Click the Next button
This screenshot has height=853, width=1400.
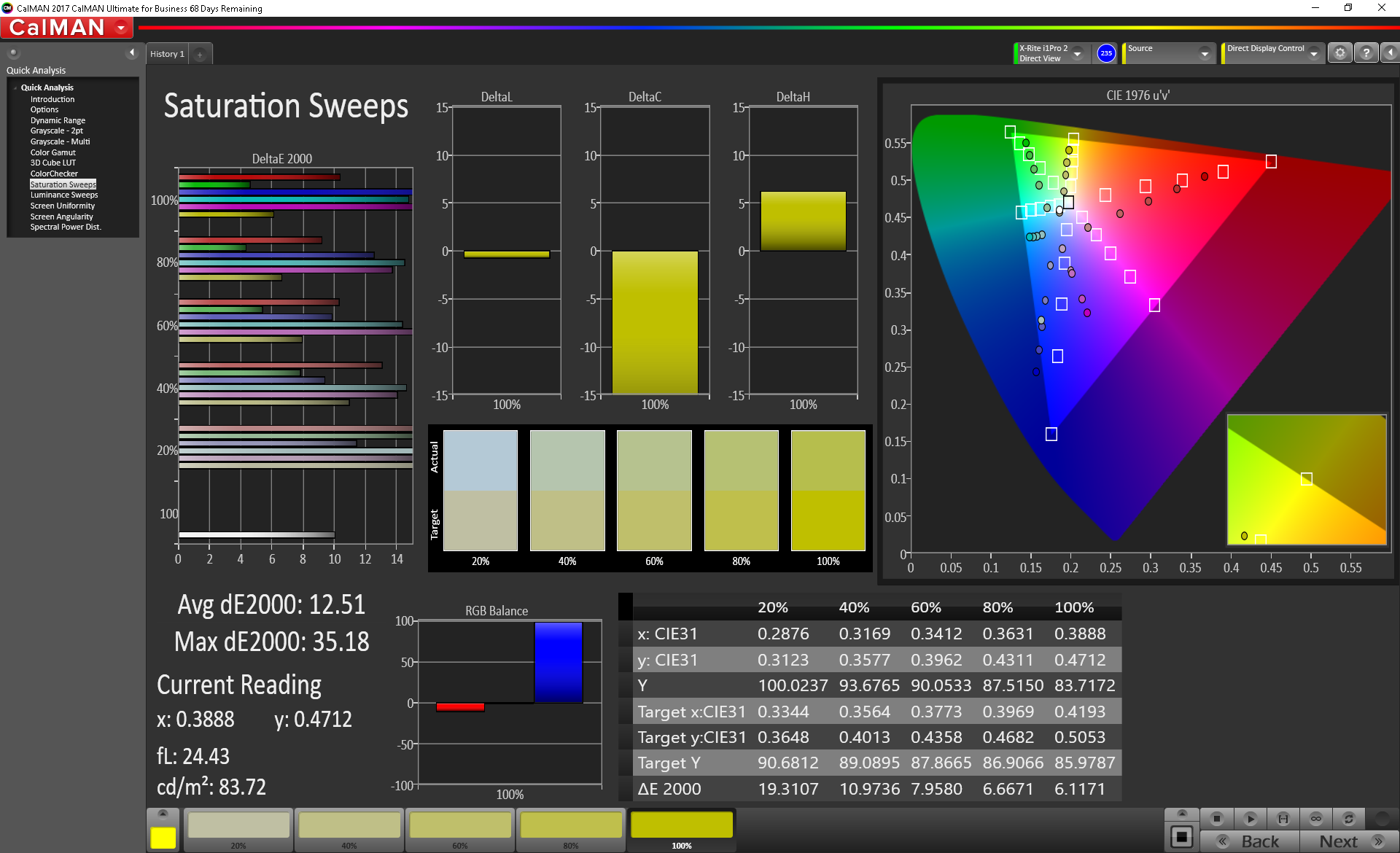coord(1349,841)
